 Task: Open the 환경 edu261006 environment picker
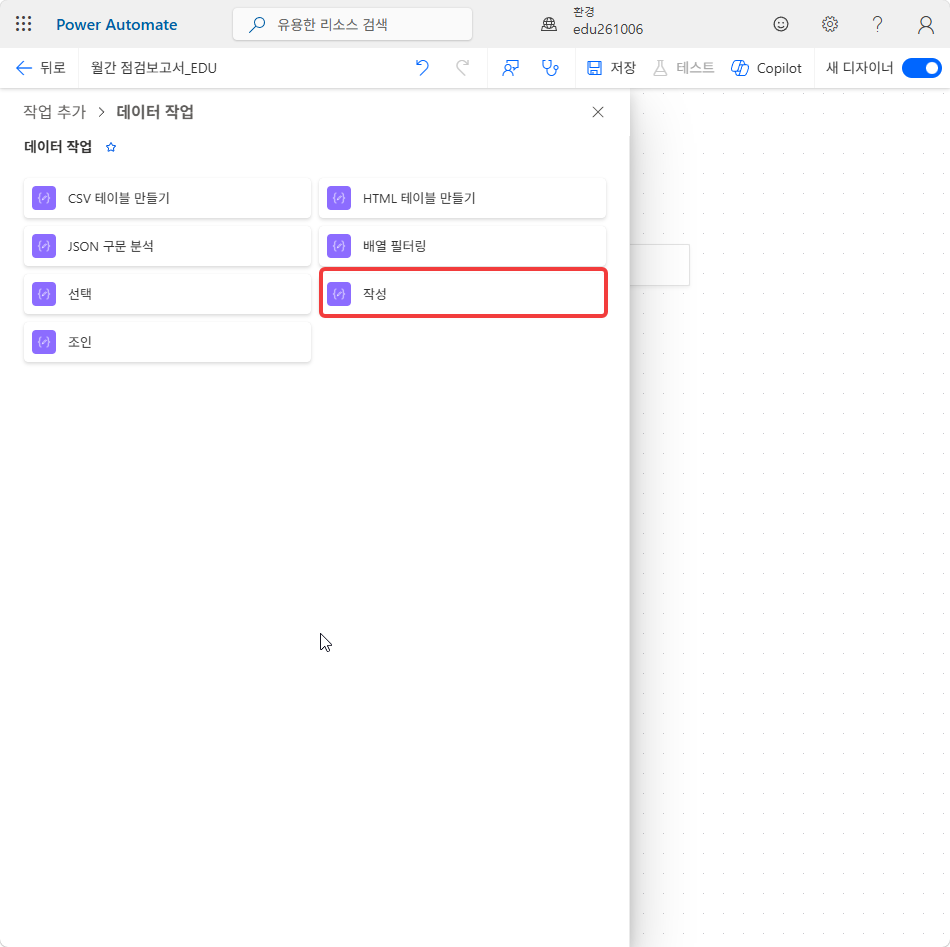pos(591,21)
